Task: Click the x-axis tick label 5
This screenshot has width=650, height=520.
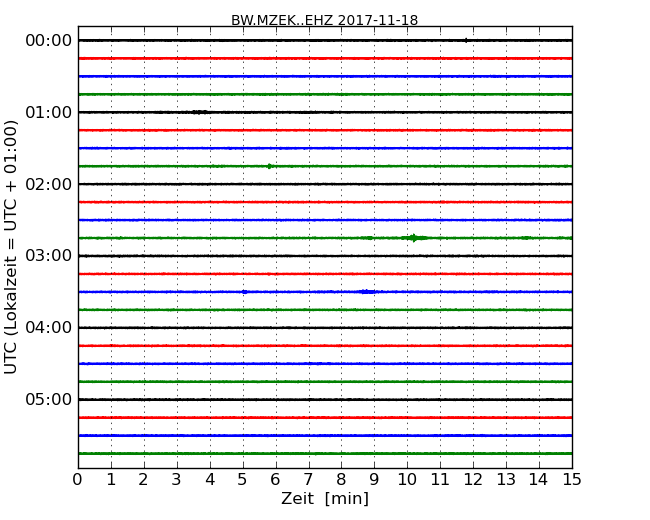Action: 243,479
